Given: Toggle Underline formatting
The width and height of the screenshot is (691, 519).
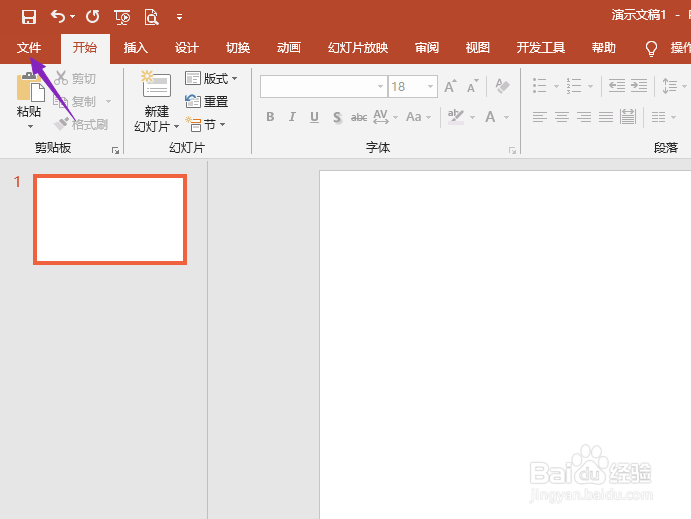Looking at the screenshot, I should 314,117.
